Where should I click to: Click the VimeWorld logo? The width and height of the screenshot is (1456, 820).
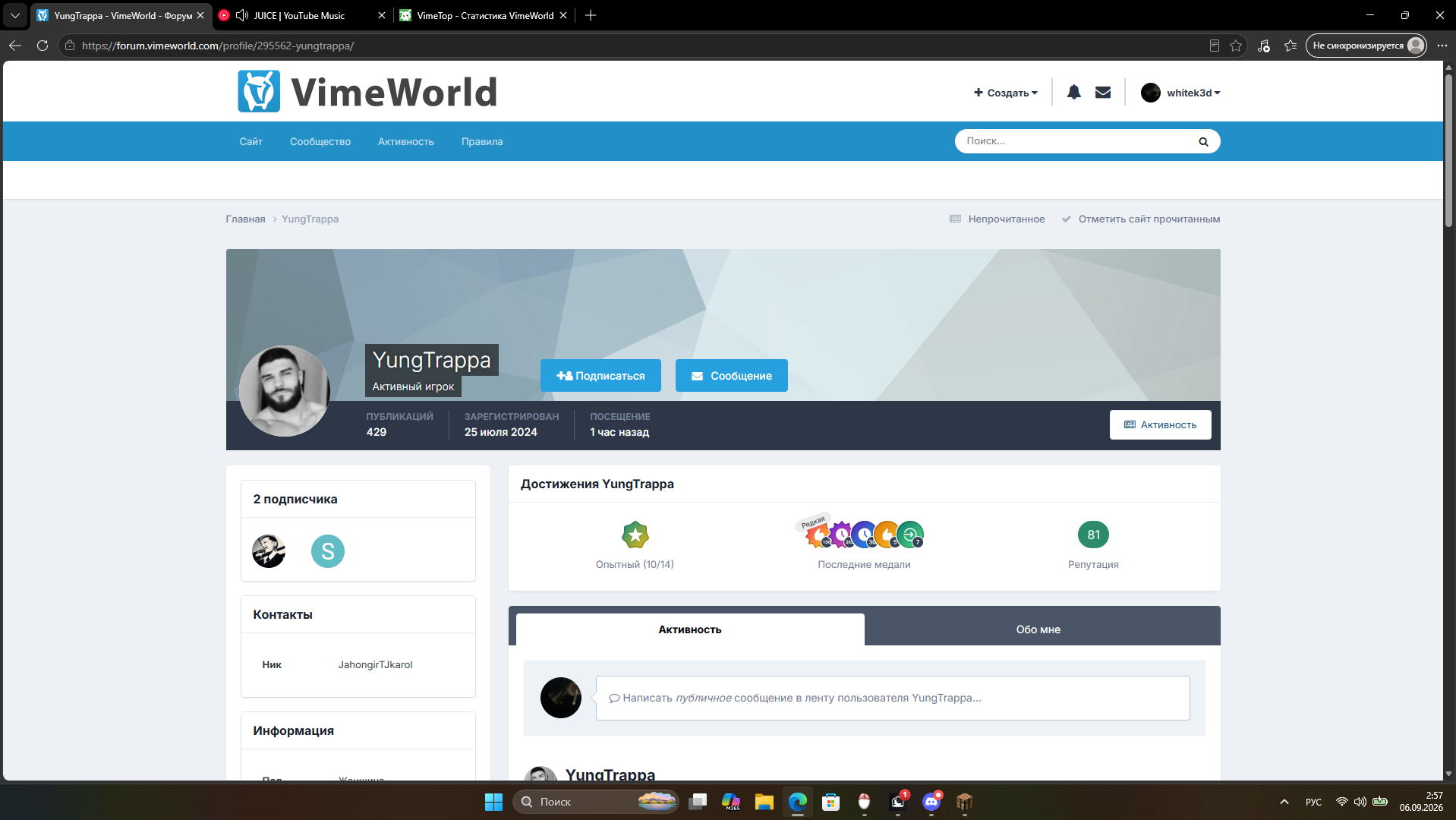pyautogui.click(x=367, y=92)
